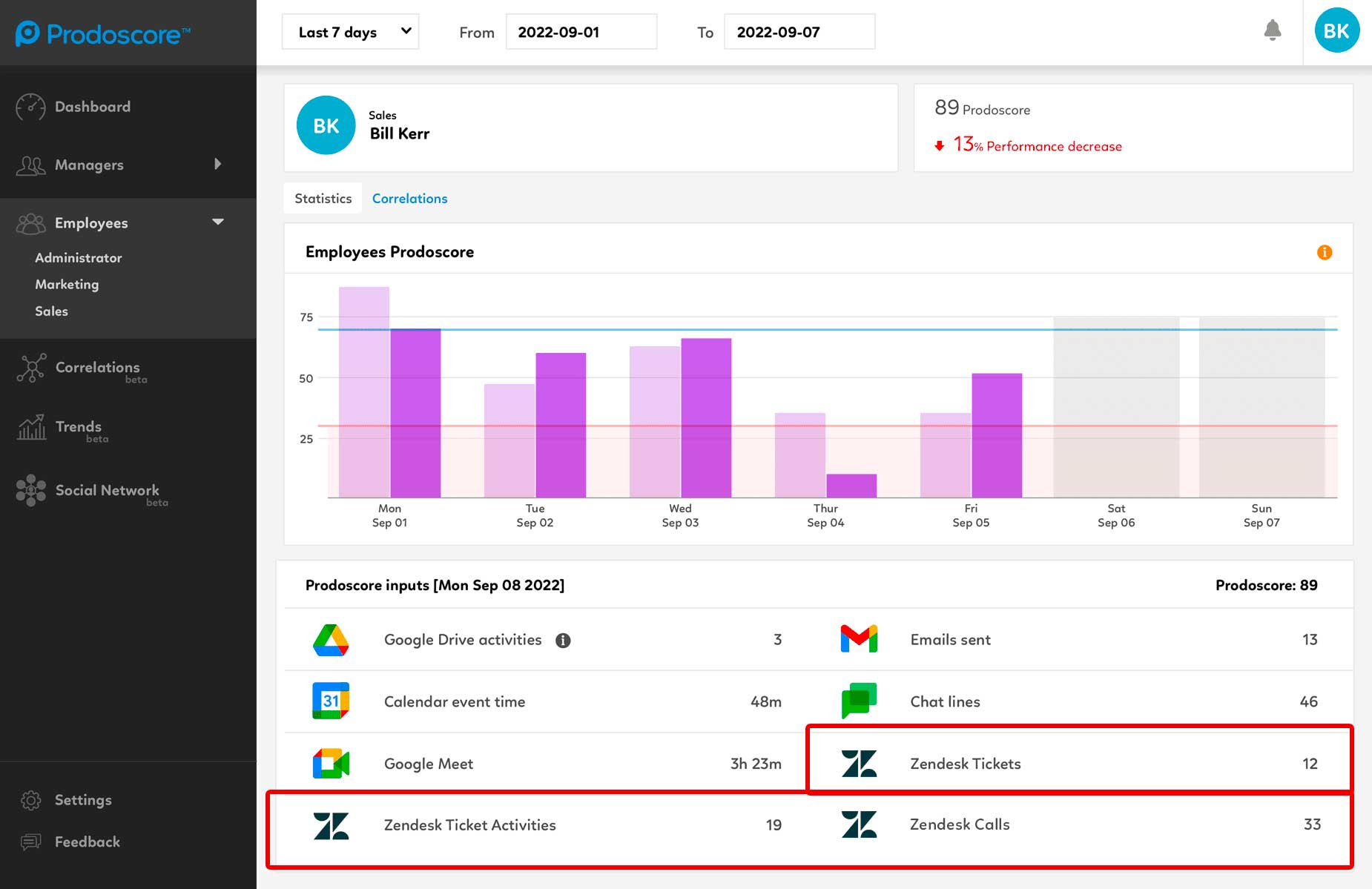This screenshot has width=1372, height=889.
Task: Click the orange chart info icon
Action: pos(1324,252)
